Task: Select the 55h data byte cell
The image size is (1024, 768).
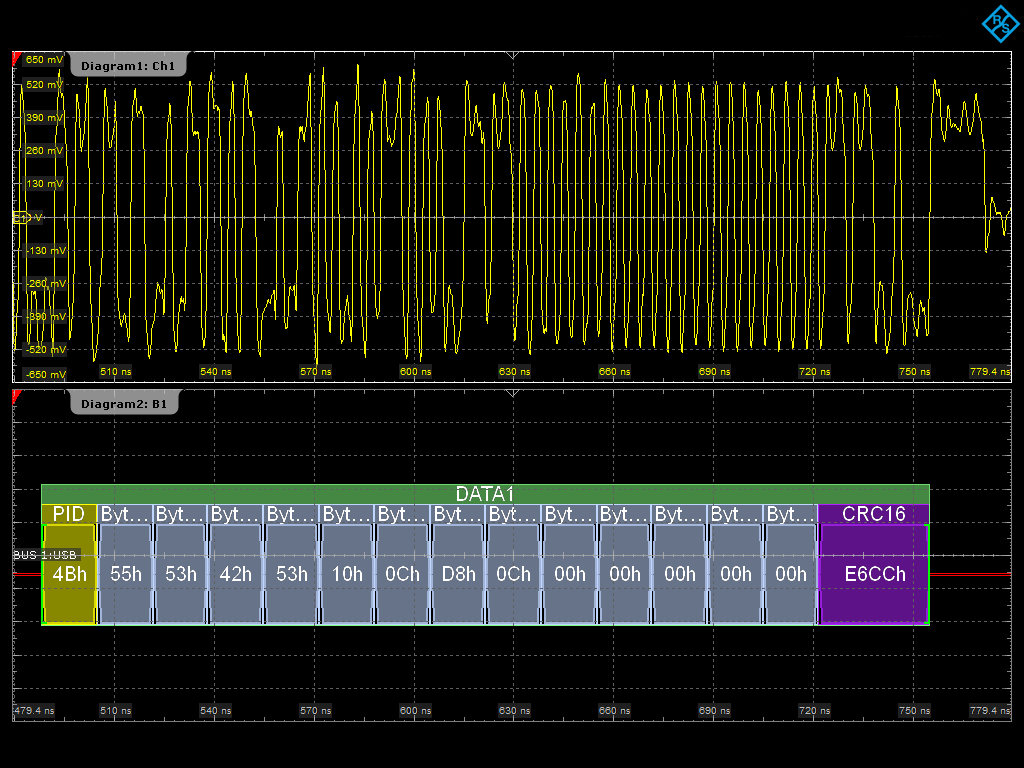Action: (125, 574)
